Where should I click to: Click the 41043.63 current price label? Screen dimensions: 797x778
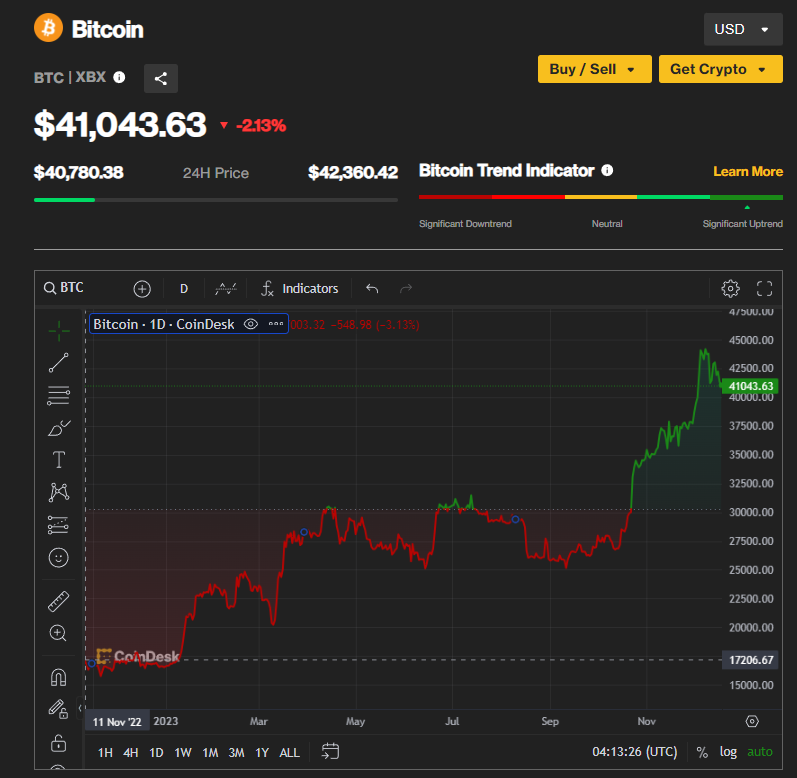pos(750,386)
